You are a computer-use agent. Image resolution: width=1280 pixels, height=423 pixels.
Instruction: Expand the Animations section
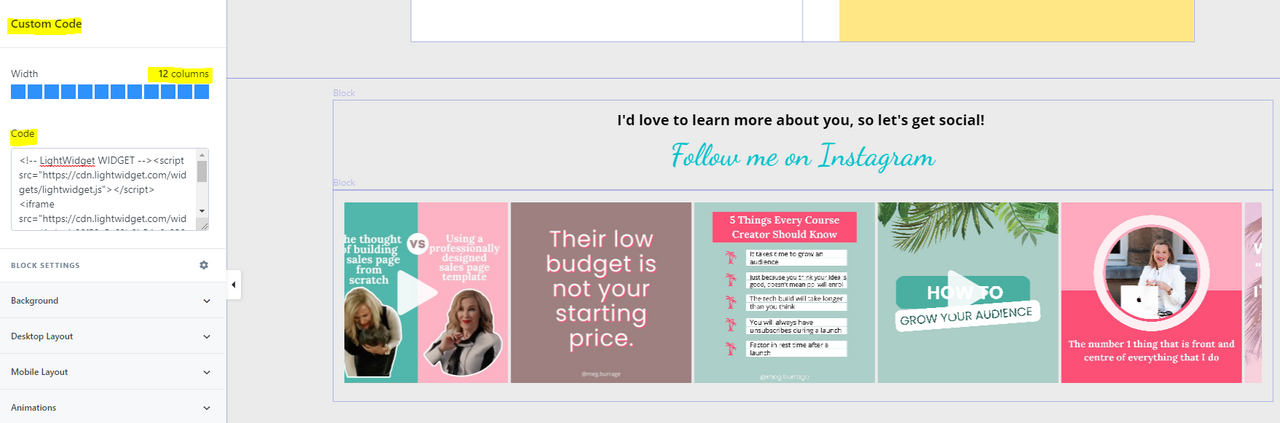pyautogui.click(x=112, y=407)
